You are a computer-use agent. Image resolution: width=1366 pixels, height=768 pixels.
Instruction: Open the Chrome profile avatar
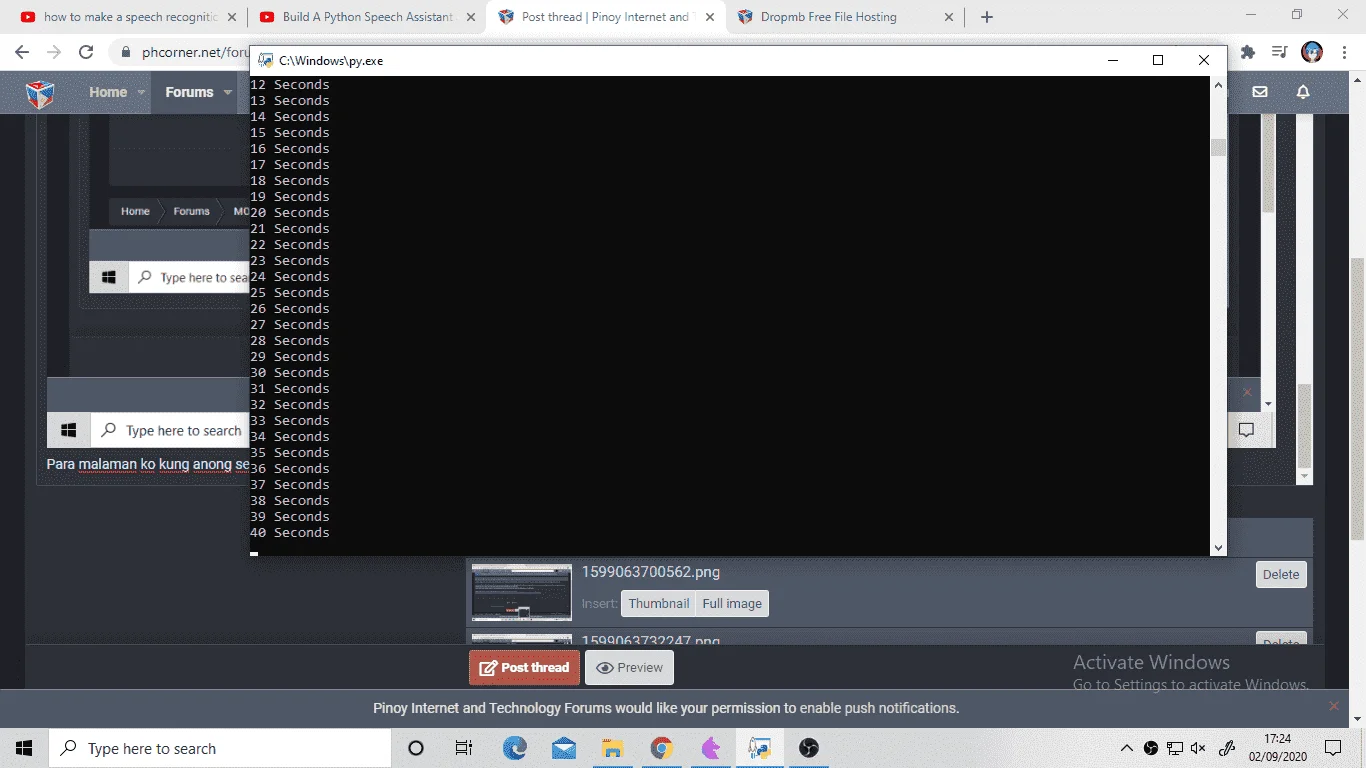1312,52
